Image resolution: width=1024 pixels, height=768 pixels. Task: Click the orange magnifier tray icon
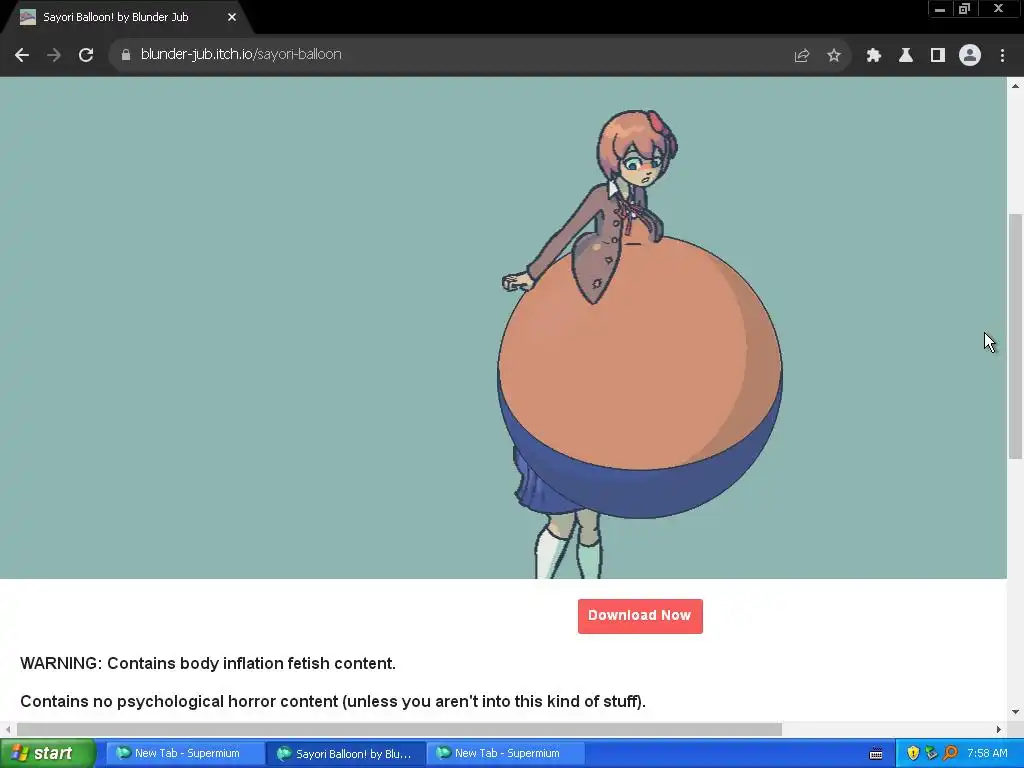click(950, 753)
